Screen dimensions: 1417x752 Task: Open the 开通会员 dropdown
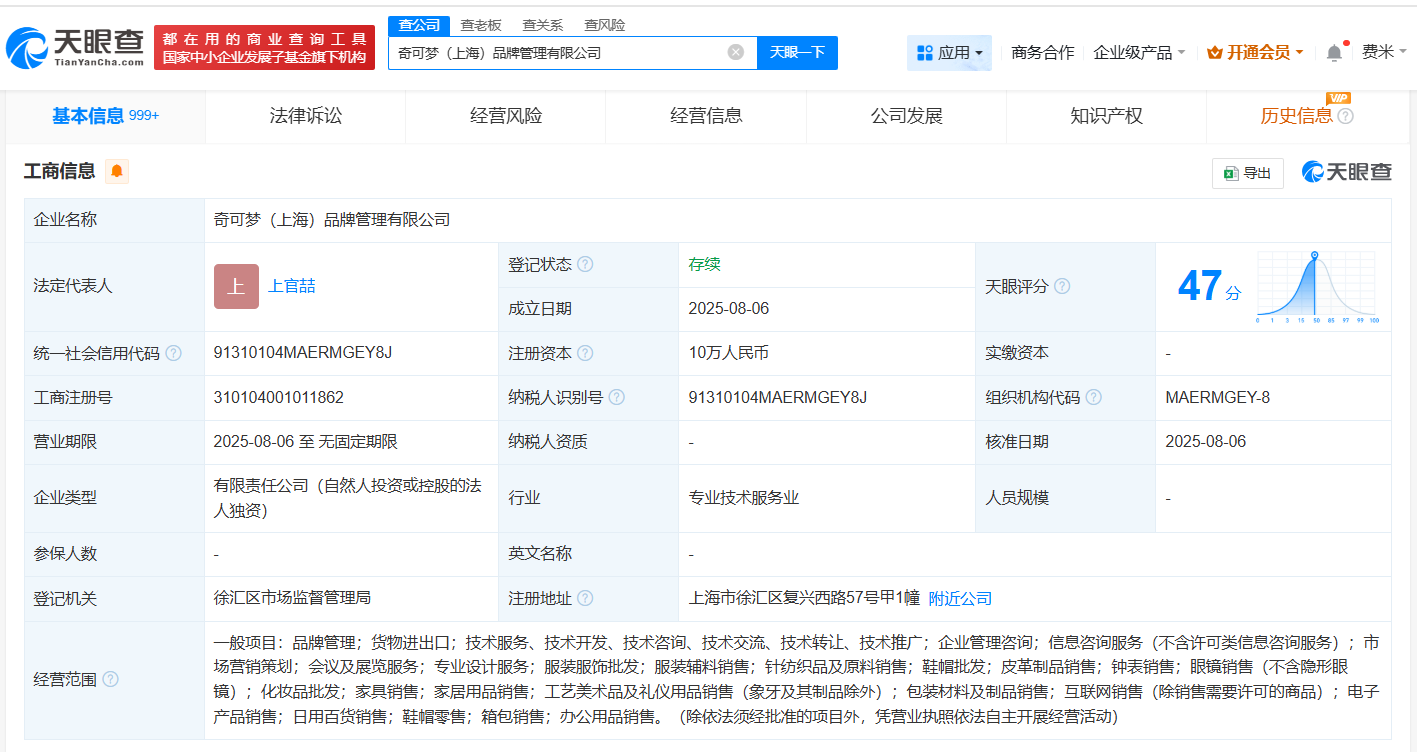point(1255,53)
